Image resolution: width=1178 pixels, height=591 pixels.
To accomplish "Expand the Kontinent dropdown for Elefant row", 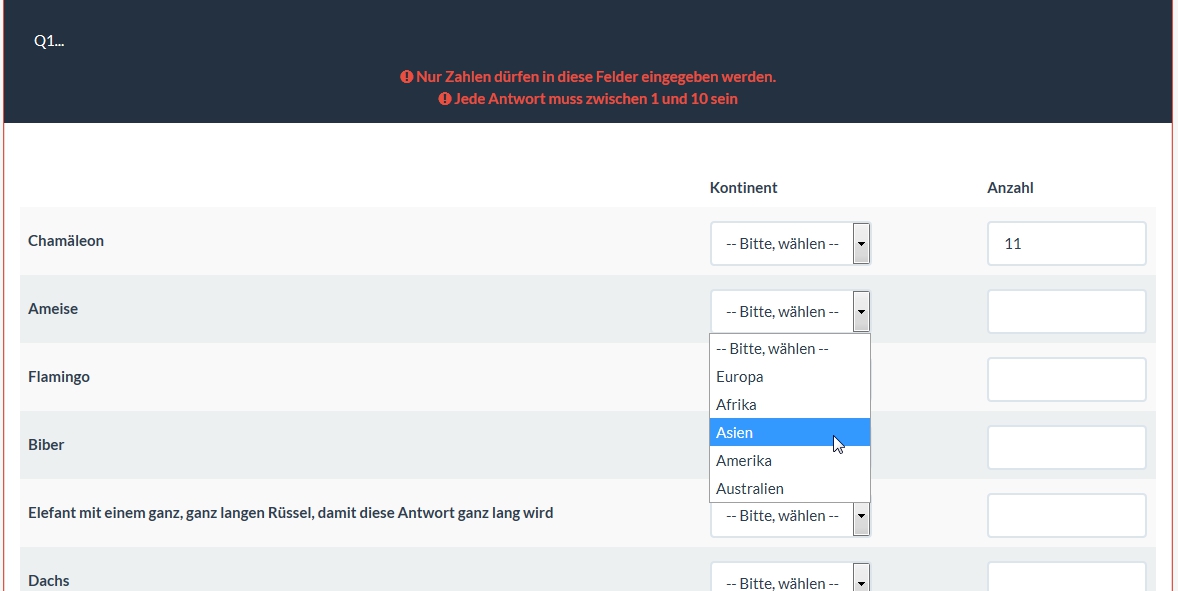I will coord(861,517).
